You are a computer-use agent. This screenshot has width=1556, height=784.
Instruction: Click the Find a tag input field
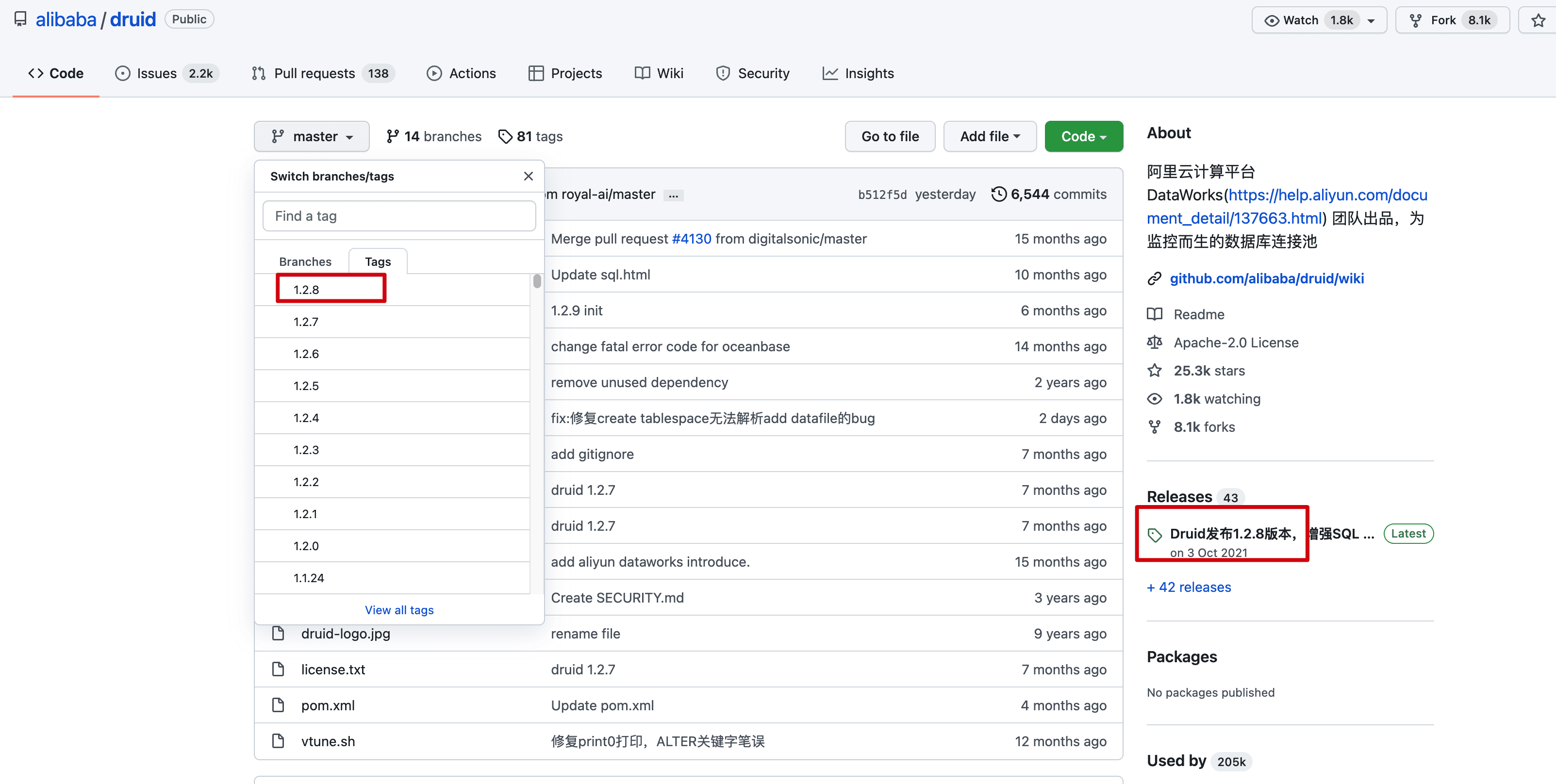(398, 215)
